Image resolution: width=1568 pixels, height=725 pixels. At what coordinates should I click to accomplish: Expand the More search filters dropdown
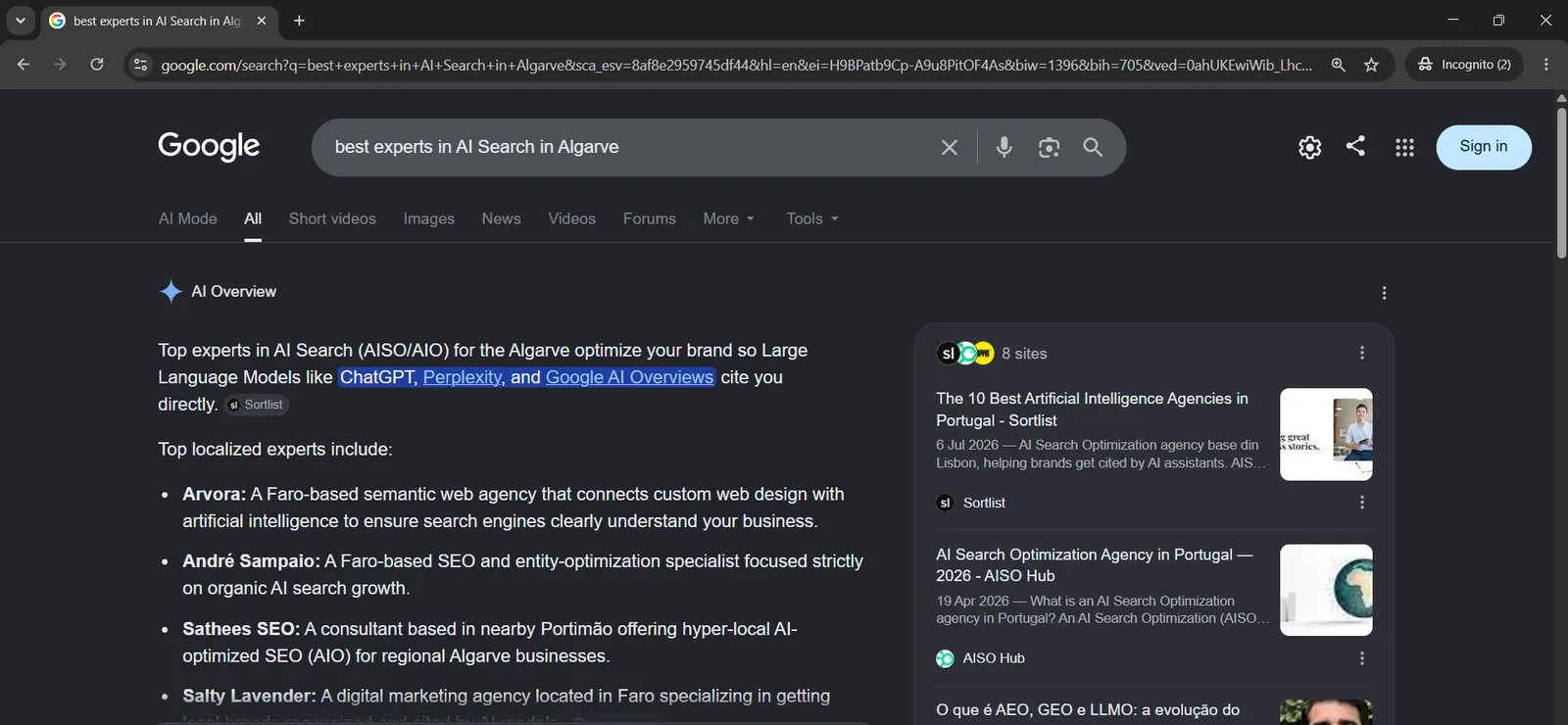[x=728, y=218]
